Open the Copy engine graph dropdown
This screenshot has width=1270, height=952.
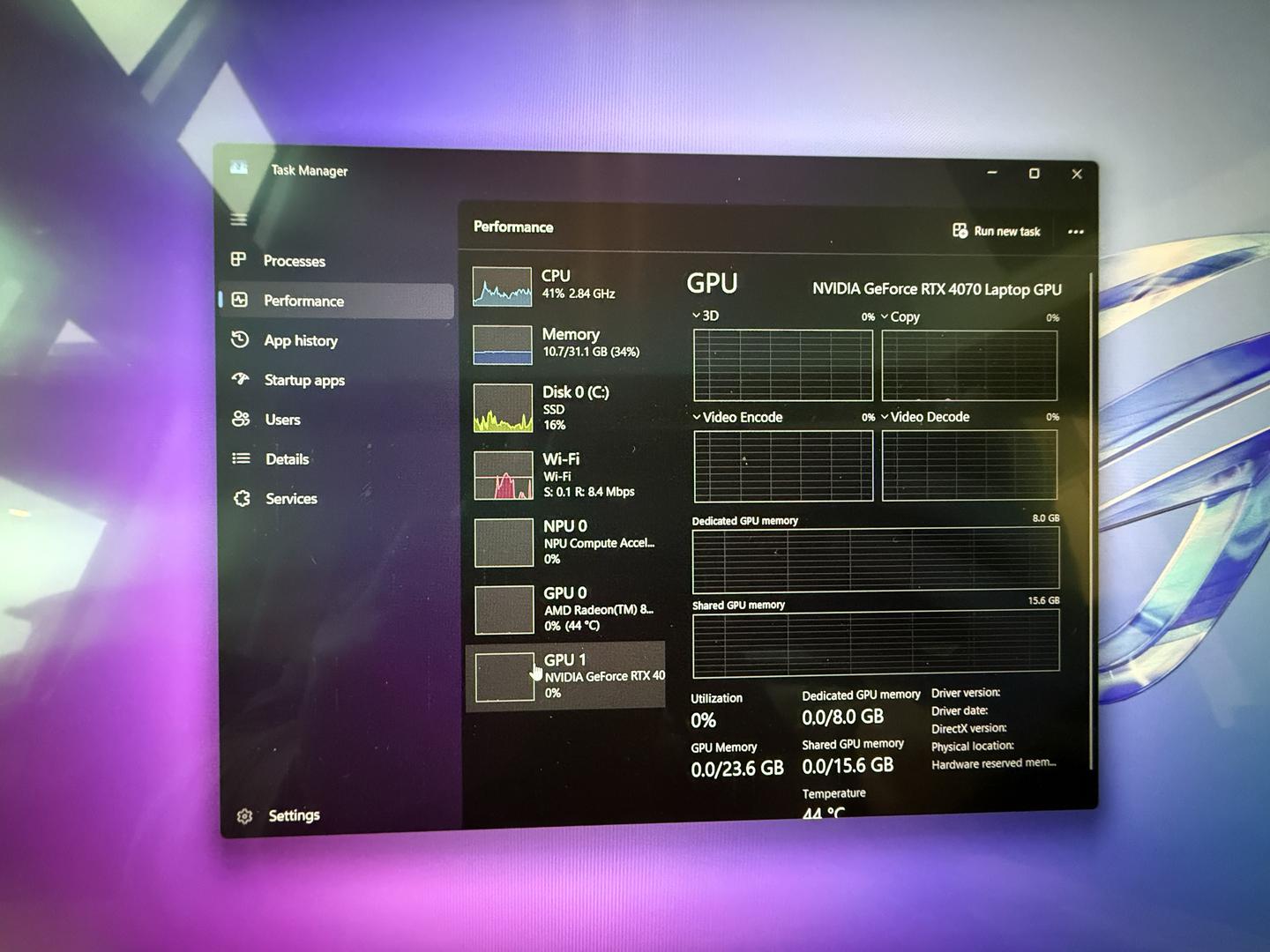pyautogui.click(x=900, y=316)
